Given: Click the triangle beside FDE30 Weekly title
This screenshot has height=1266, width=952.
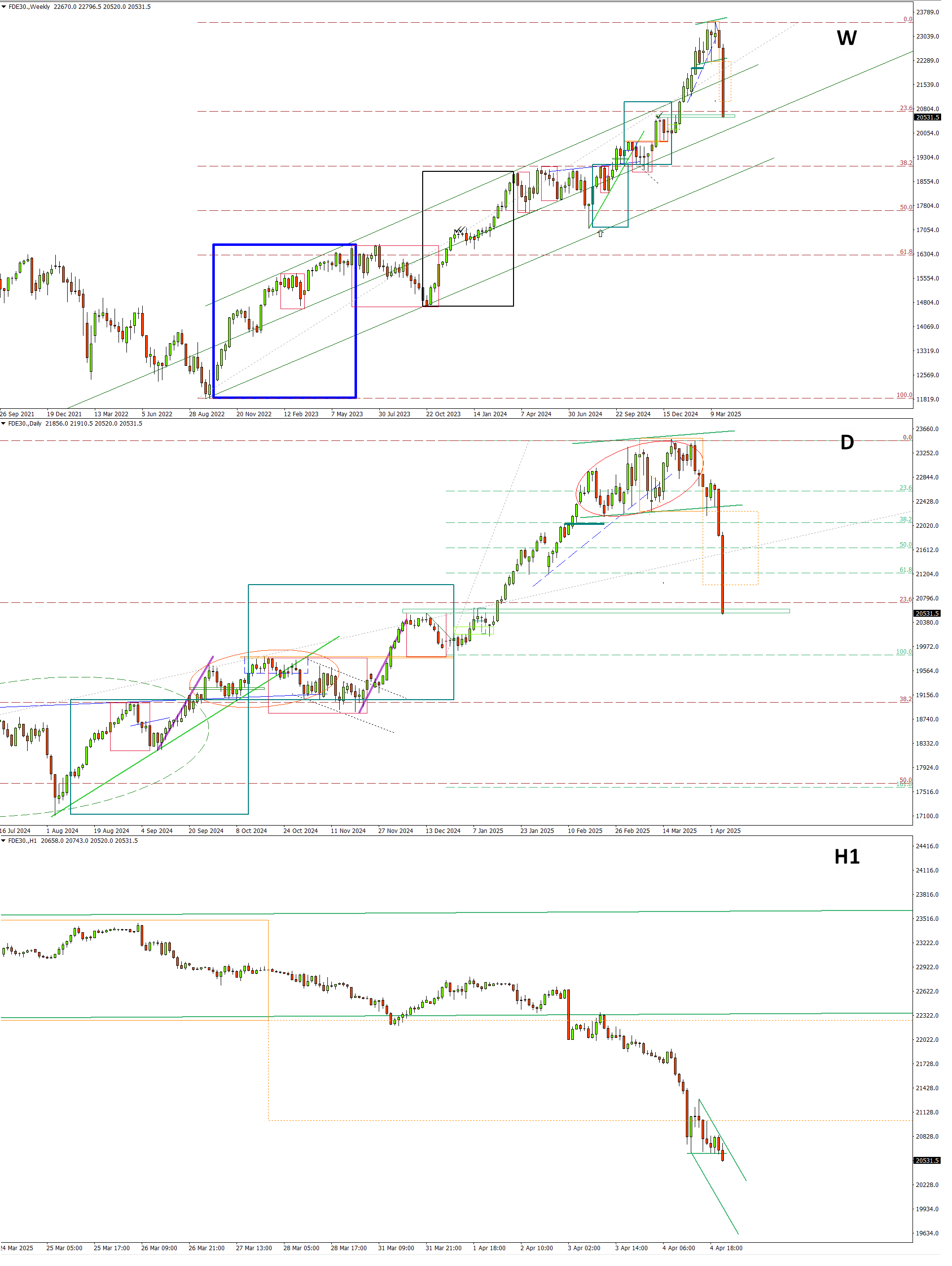Looking at the screenshot, I should (x=3, y=7).
